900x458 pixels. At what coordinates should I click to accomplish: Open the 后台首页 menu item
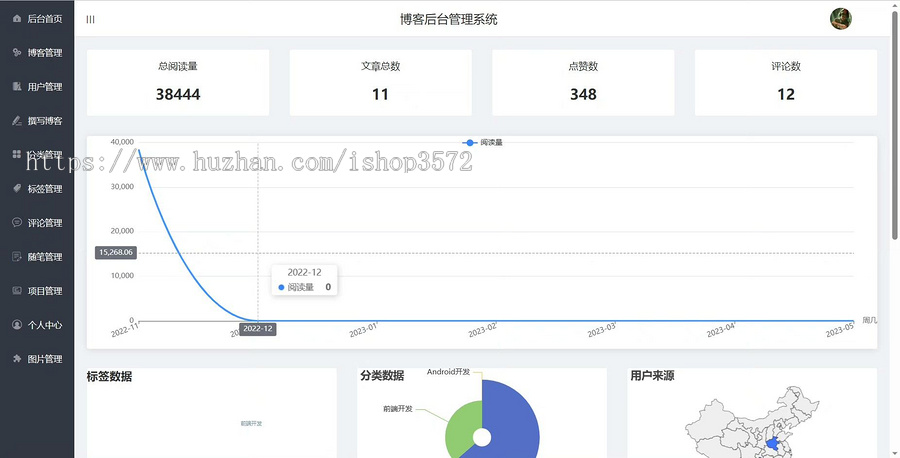(37, 19)
